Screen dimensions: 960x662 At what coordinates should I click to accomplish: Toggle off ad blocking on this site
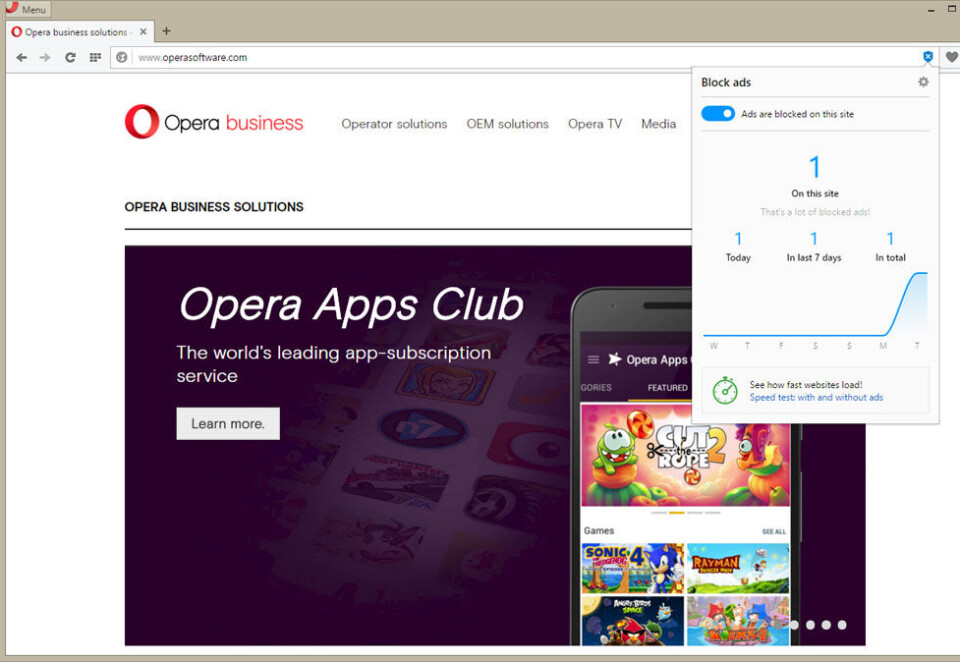coord(718,114)
